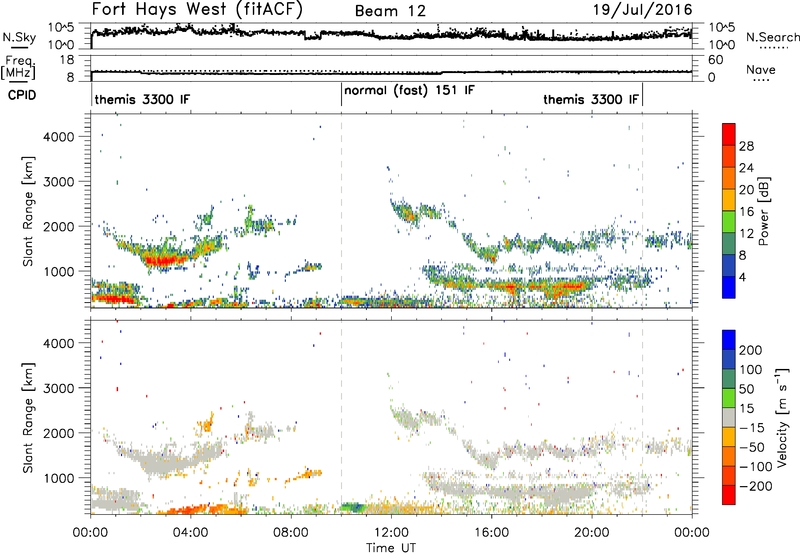This screenshot has height=554, width=800.
Task: Click the red high-power echo near 03:00 in power panel
Action: pyautogui.click(x=162, y=261)
